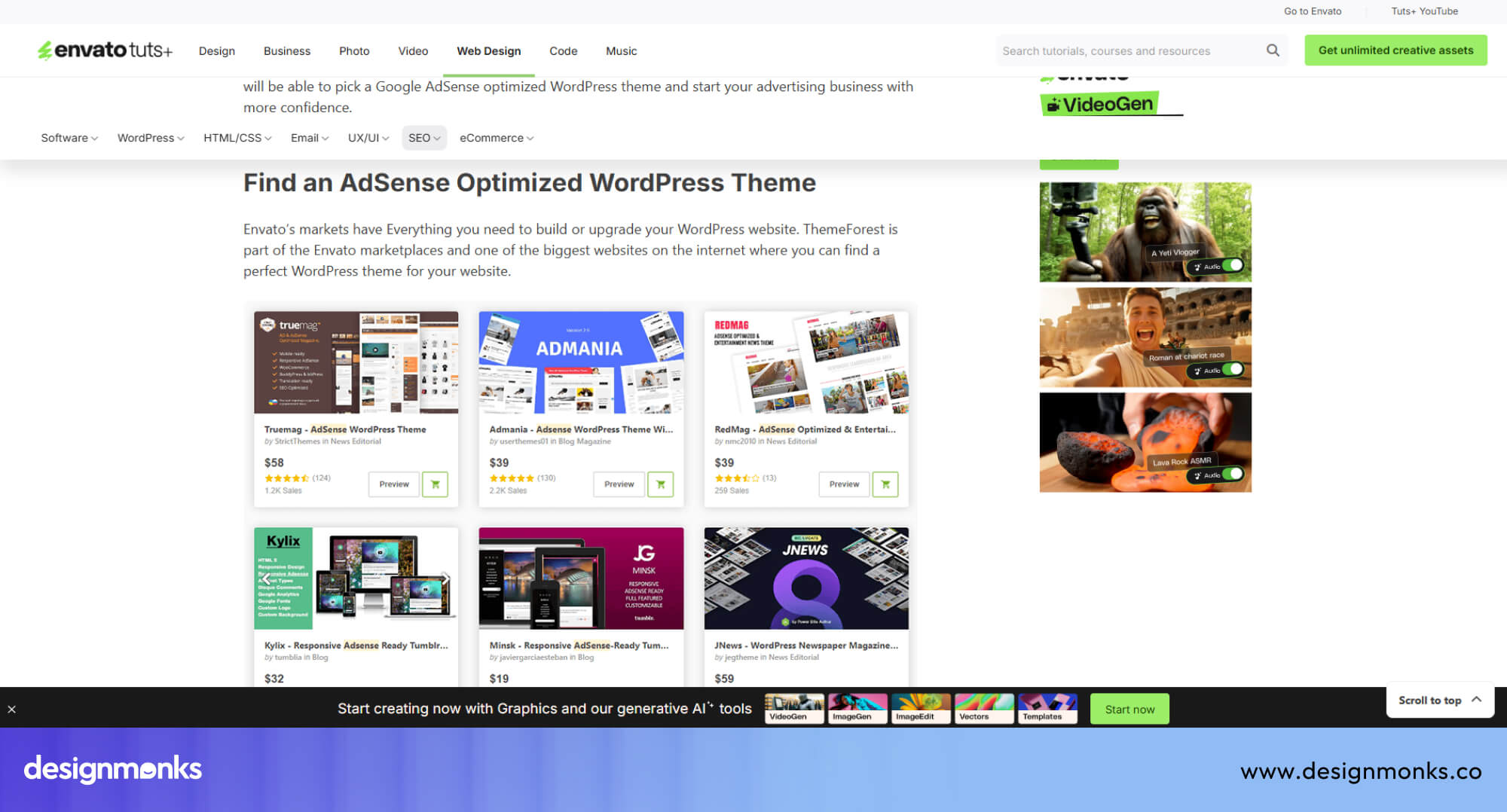Viewport: 1507px width, 812px height.
Task: Open the Design menu
Action: coord(217,50)
